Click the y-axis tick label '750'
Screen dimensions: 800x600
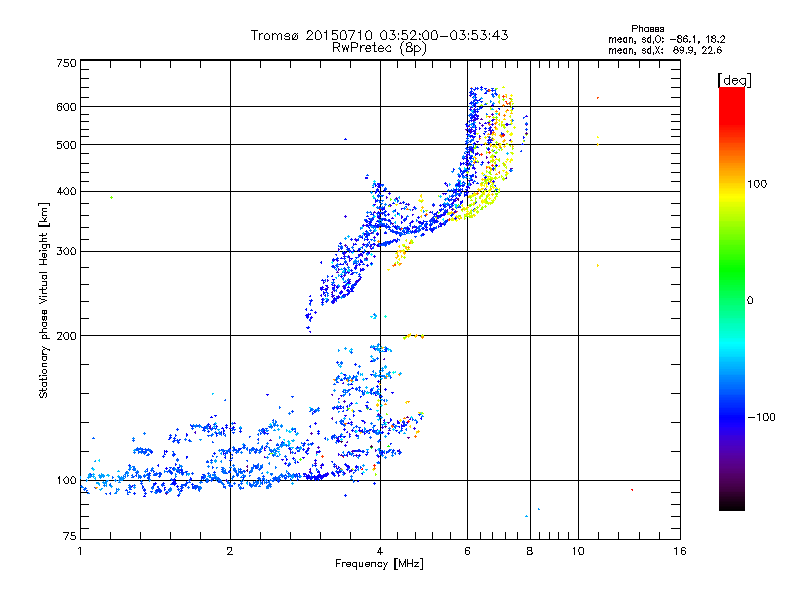[x=67, y=63]
